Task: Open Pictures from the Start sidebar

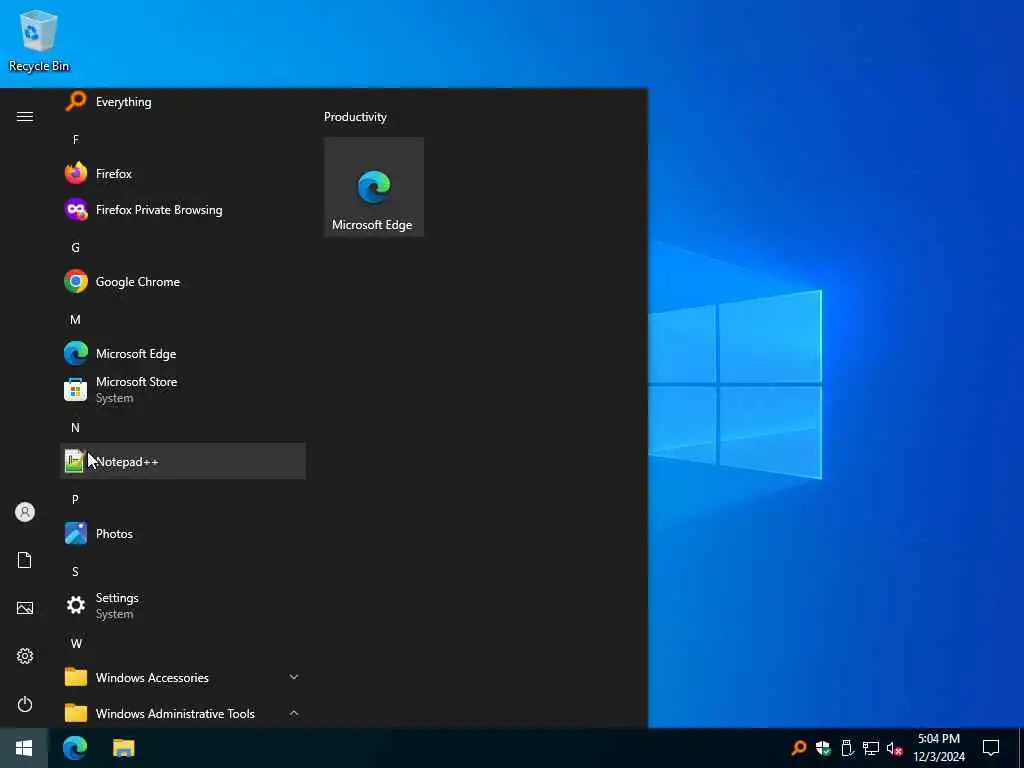Action: 25,608
